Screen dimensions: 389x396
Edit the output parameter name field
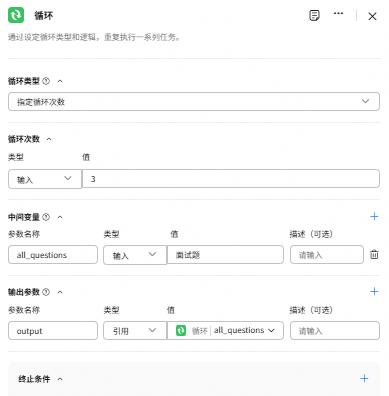[x=53, y=331]
